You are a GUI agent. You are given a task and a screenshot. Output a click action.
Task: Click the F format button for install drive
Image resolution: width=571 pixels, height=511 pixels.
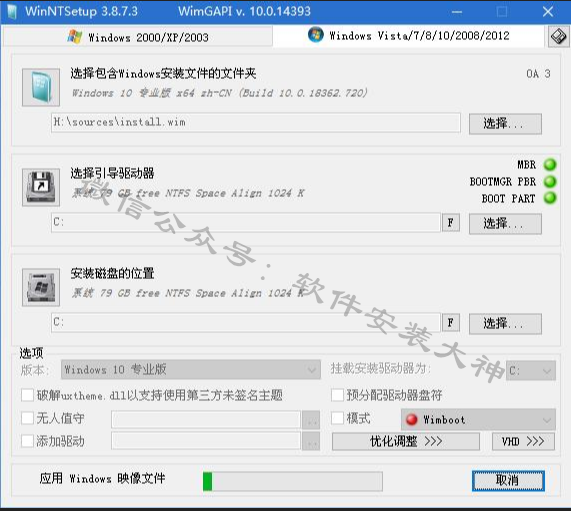tap(451, 323)
